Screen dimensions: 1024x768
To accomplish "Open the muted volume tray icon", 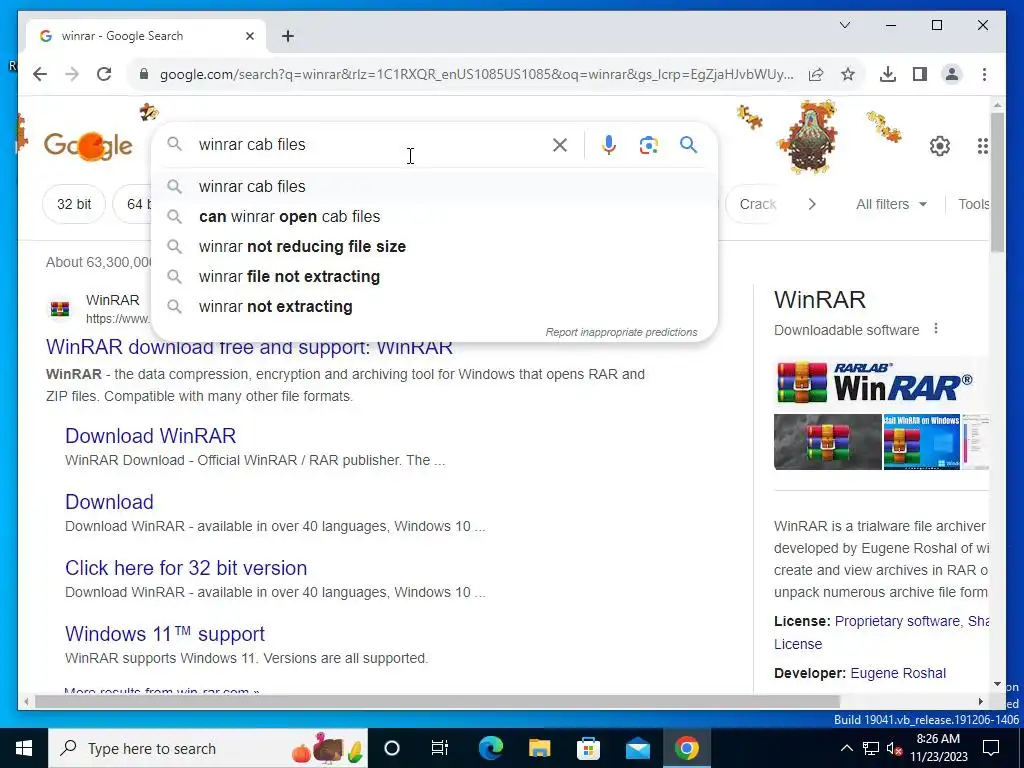I will (x=895, y=748).
